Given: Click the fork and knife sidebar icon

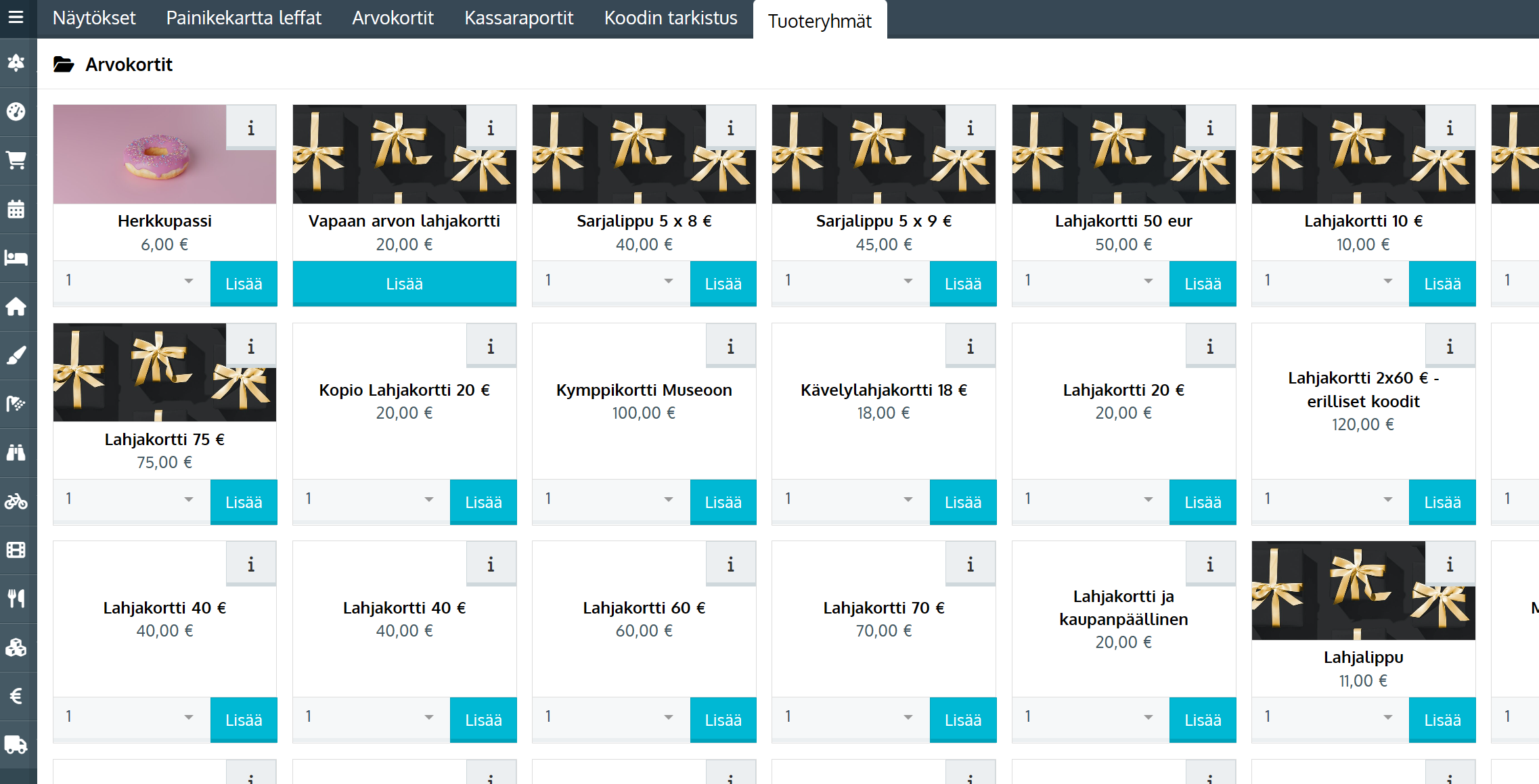Looking at the screenshot, I should tap(16, 599).
